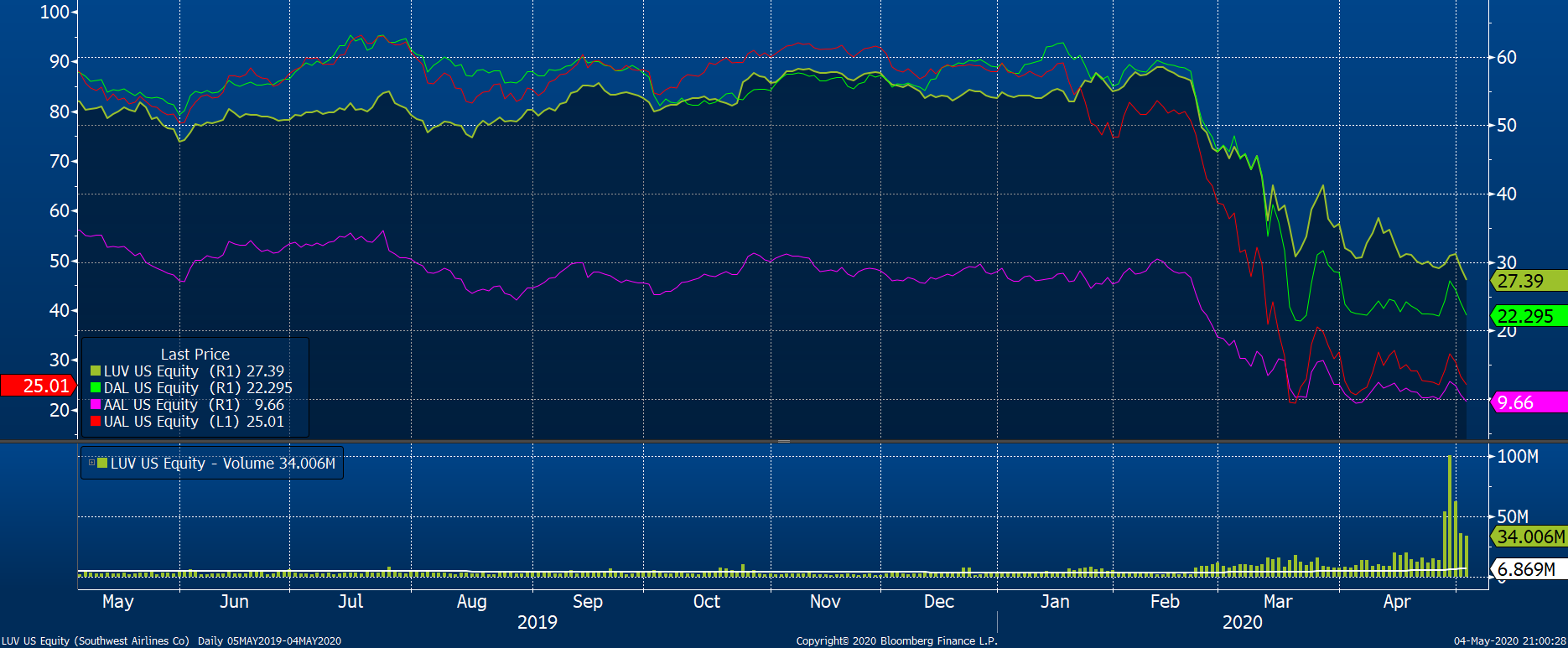
Task: Click the '40' tick on the right price axis
Action: click(1507, 194)
